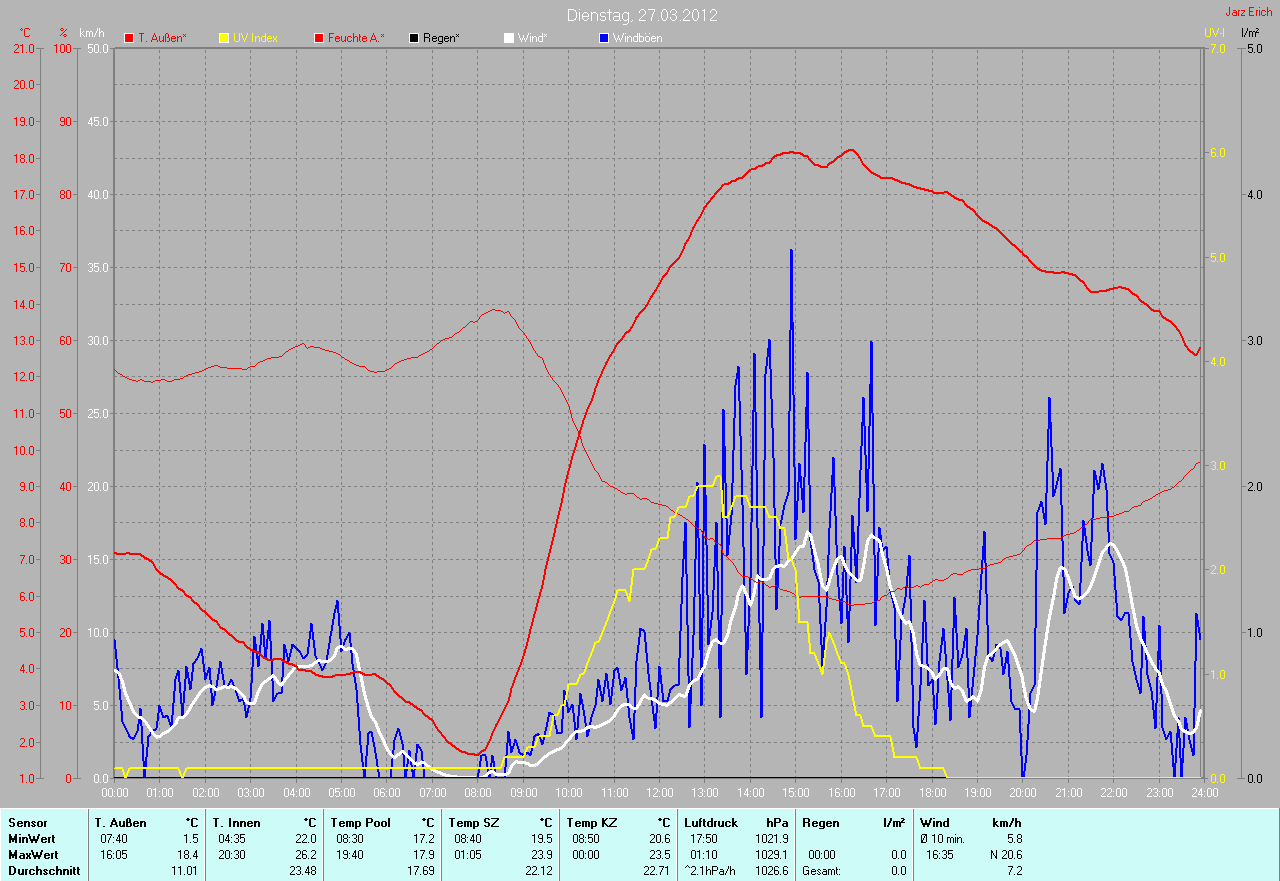
Task: Select the 'T. Außen*' legend label
Action: (162, 38)
